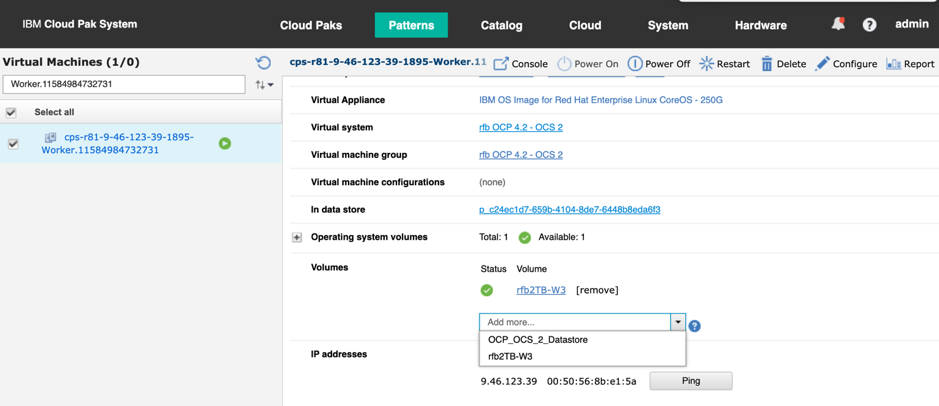
Task: Open the notifications bell icon
Action: tap(838, 25)
